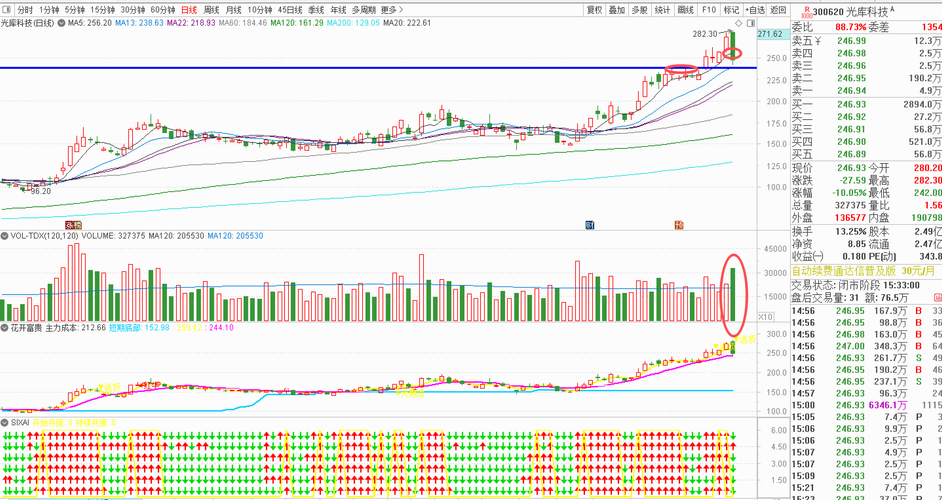942x500 pixels.
Task: Click the 买一 246.93 order row
Action: pos(866,105)
